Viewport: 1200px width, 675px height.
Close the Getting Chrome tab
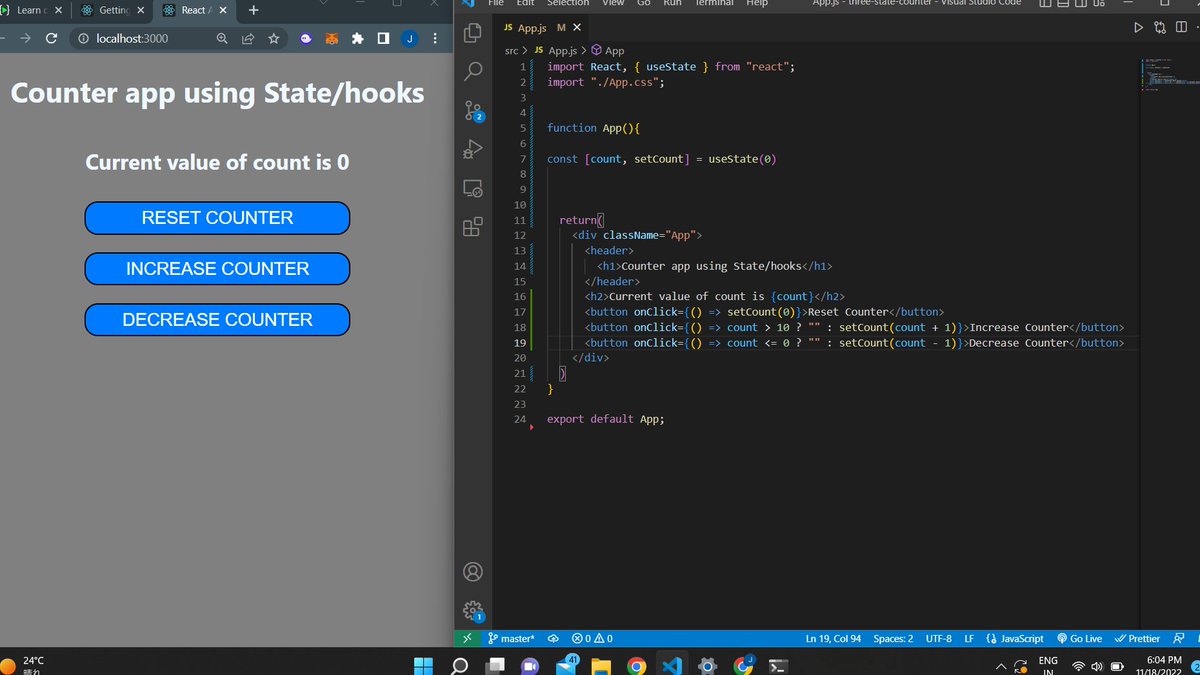tap(139, 10)
